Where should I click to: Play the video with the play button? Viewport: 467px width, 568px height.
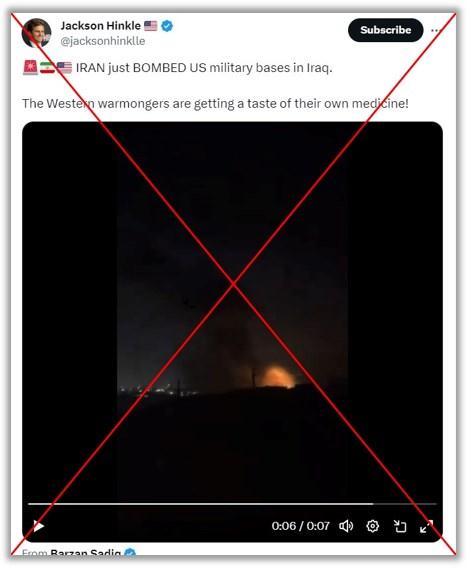pos(38,526)
